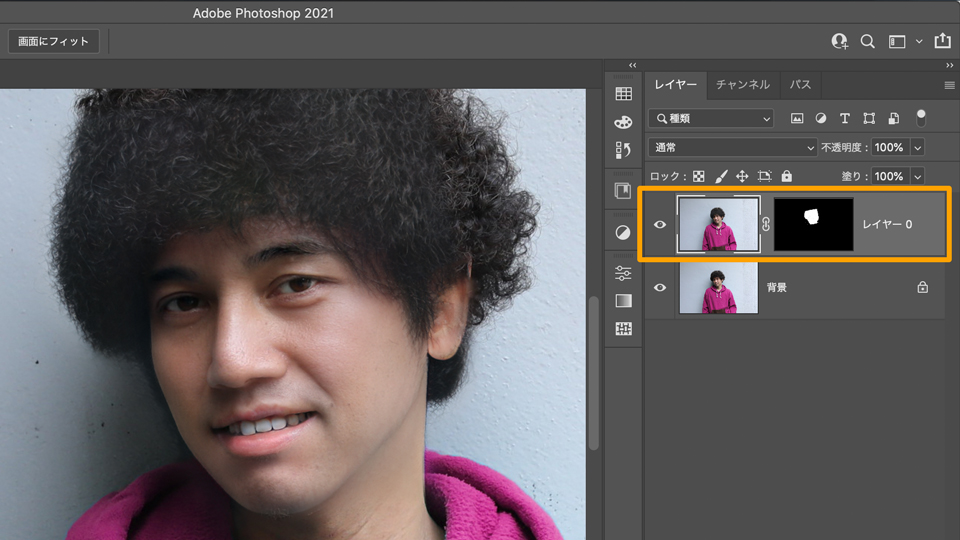960x540 pixels.
Task: Click the invite user icon in the top bar
Action: click(839, 41)
